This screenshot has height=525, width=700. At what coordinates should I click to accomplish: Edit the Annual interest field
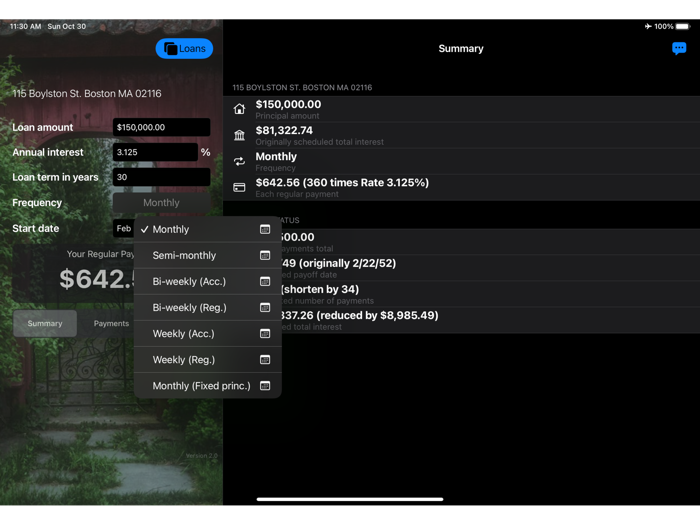[x=155, y=152]
